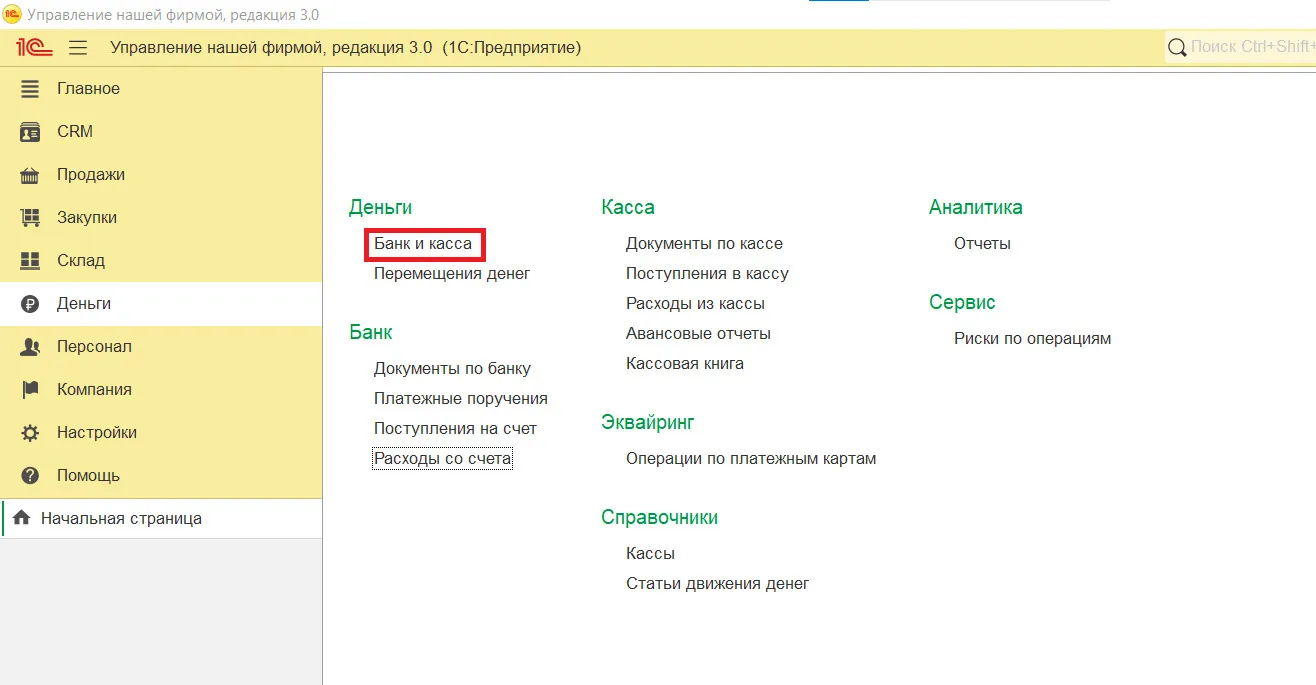Click the Склад grid icon

[30, 261]
